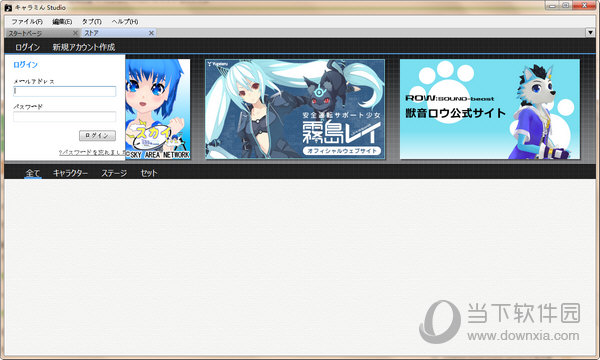Open the 編集(E) menu

pos(62,22)
